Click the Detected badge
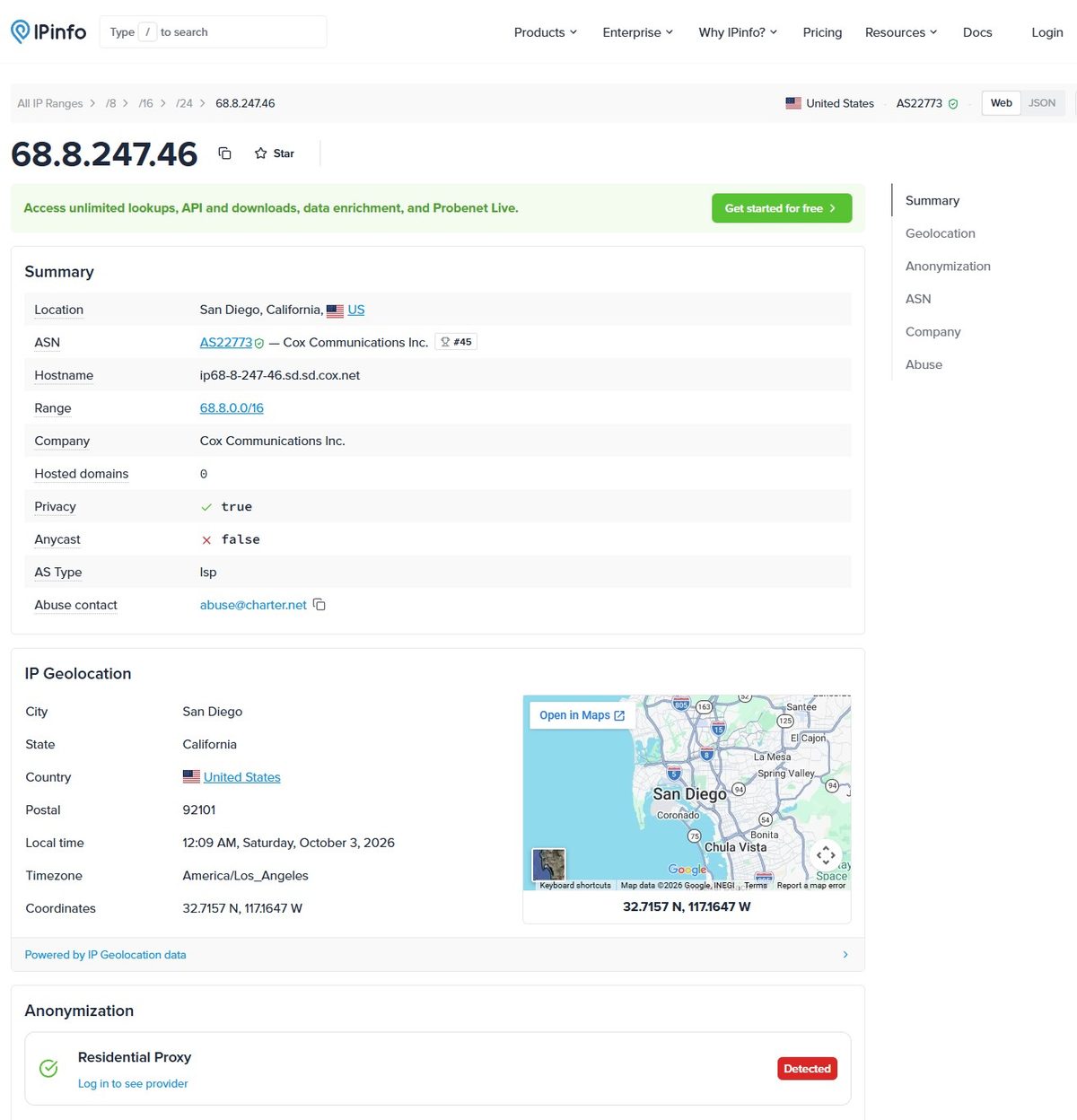Viewport: 1077px width, 1120px height. (807, 1069)
